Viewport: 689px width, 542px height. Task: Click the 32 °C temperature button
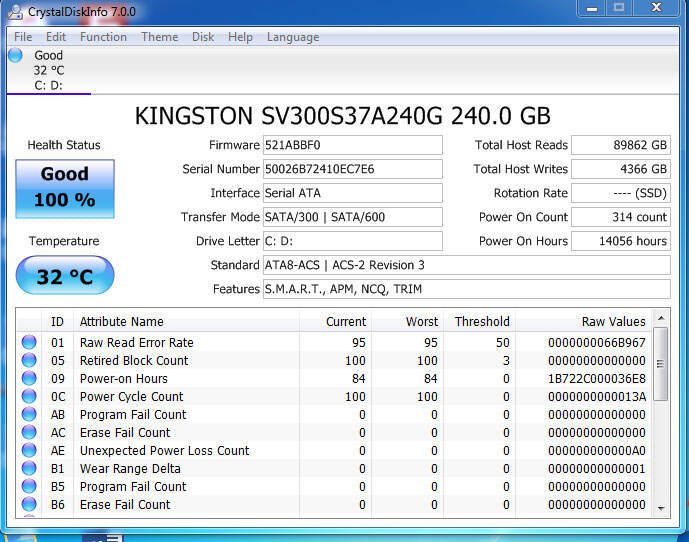pyautogui.click(x=65, y=276)
